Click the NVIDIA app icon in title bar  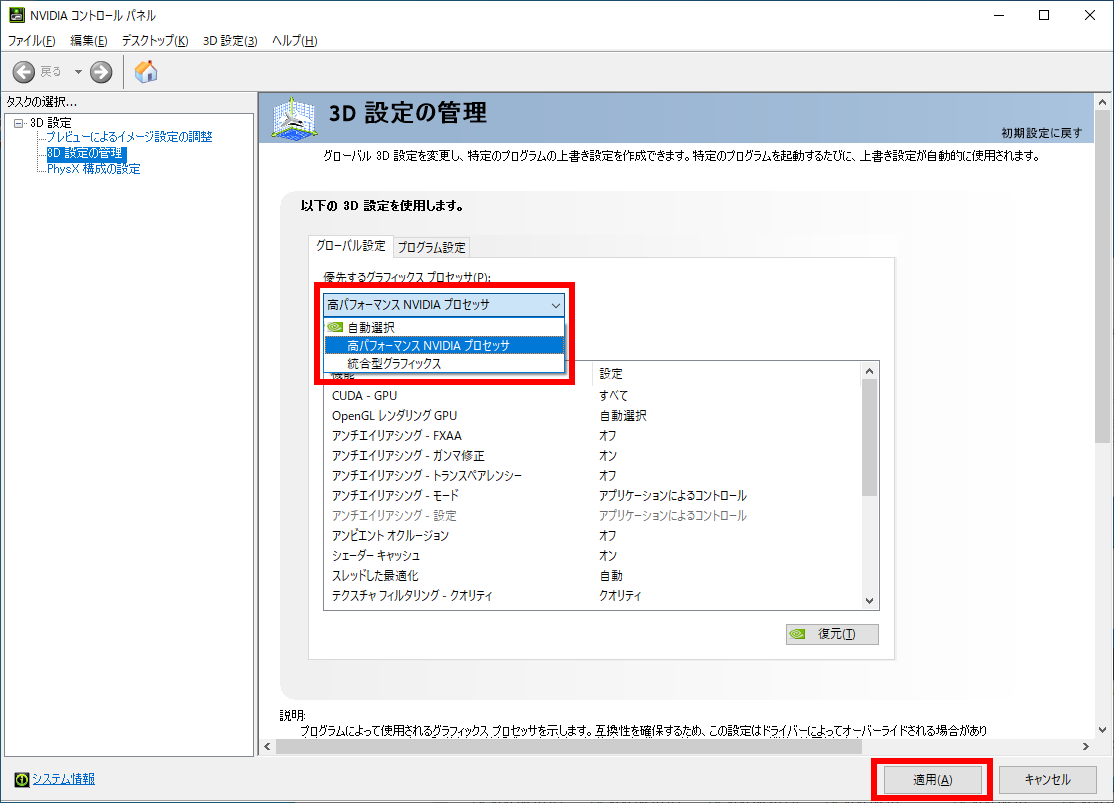(16, 14)
